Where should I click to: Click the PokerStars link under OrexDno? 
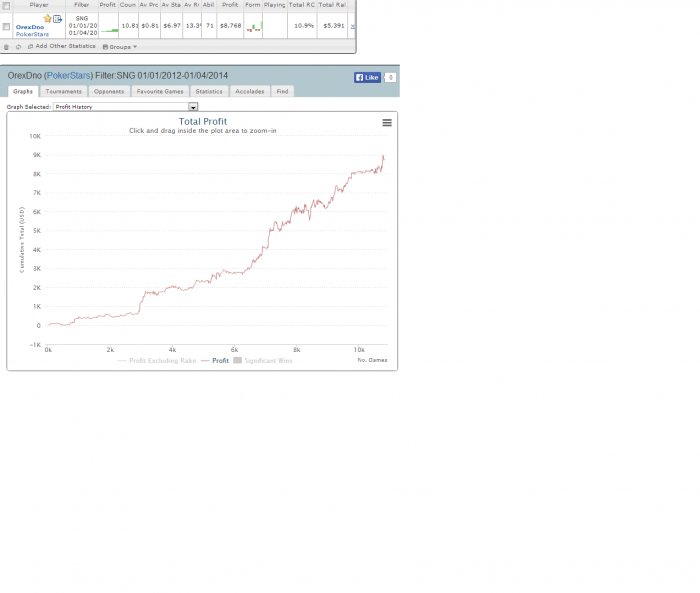32,34
